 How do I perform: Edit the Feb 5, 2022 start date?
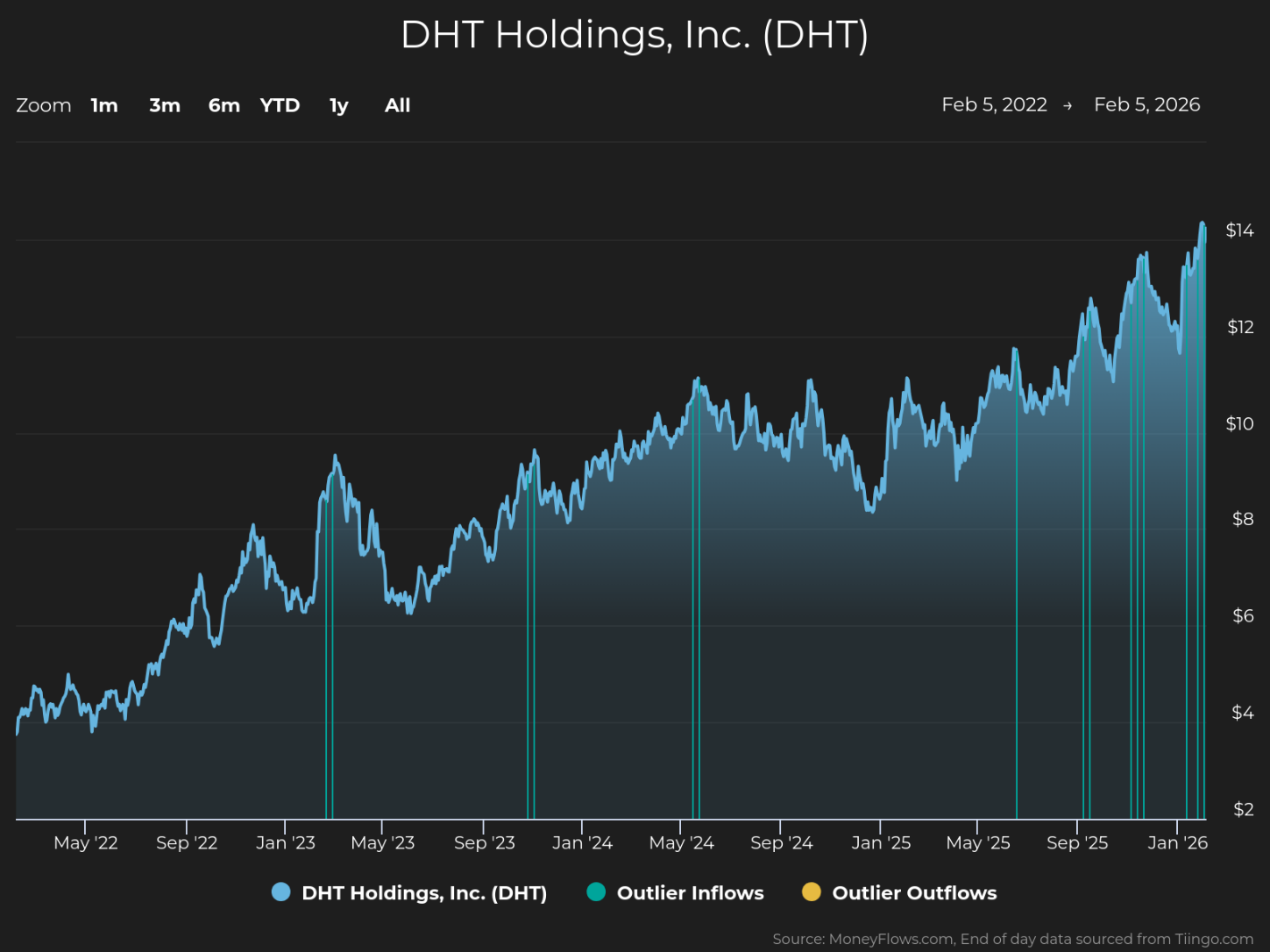pos(994,105)
